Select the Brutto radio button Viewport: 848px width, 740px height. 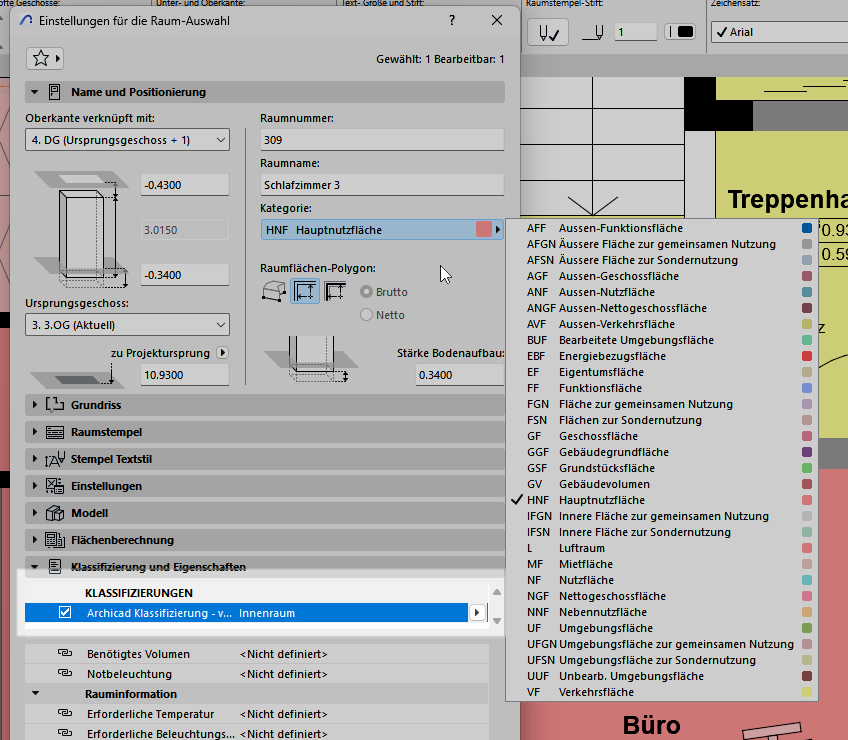click(x=367, y=292)
